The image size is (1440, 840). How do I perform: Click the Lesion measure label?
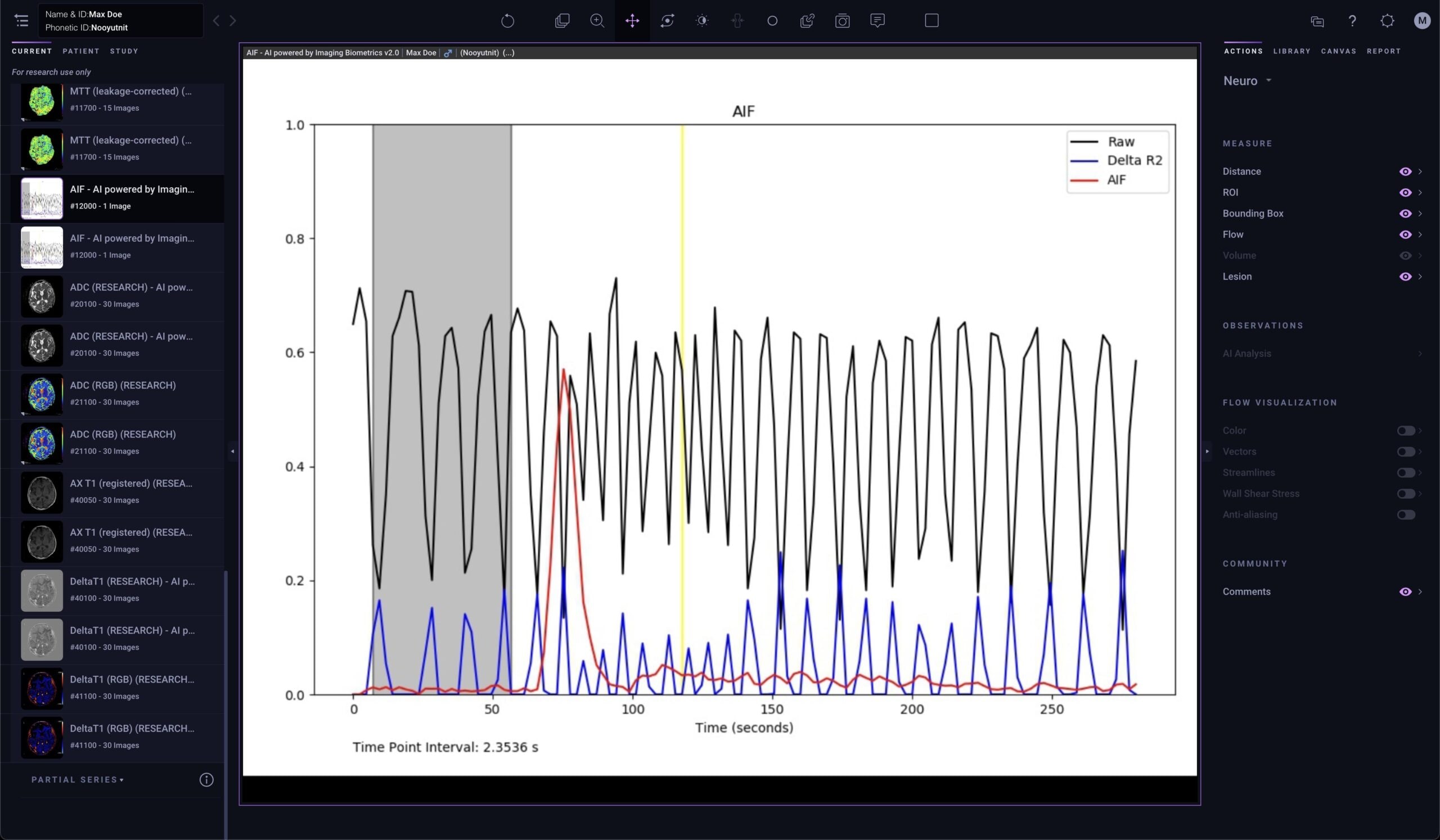pyautogui.click(x=1236, y=277)
